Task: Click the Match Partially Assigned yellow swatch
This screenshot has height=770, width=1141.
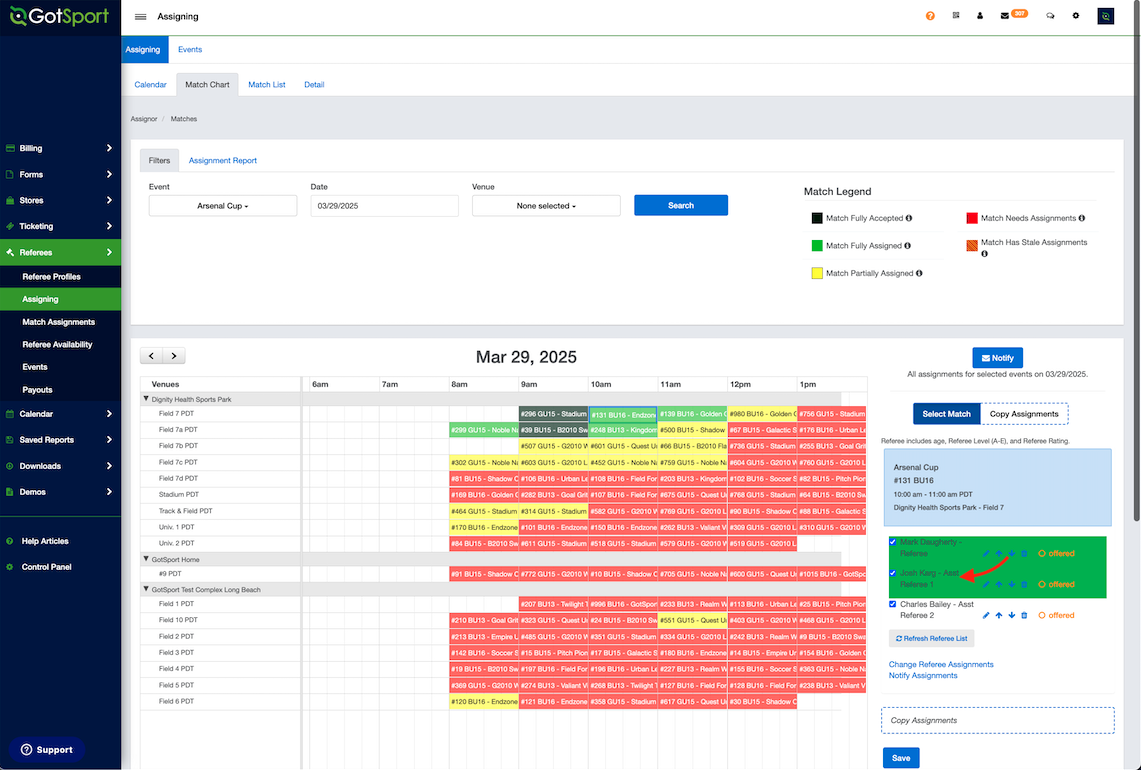Action: 817,274
